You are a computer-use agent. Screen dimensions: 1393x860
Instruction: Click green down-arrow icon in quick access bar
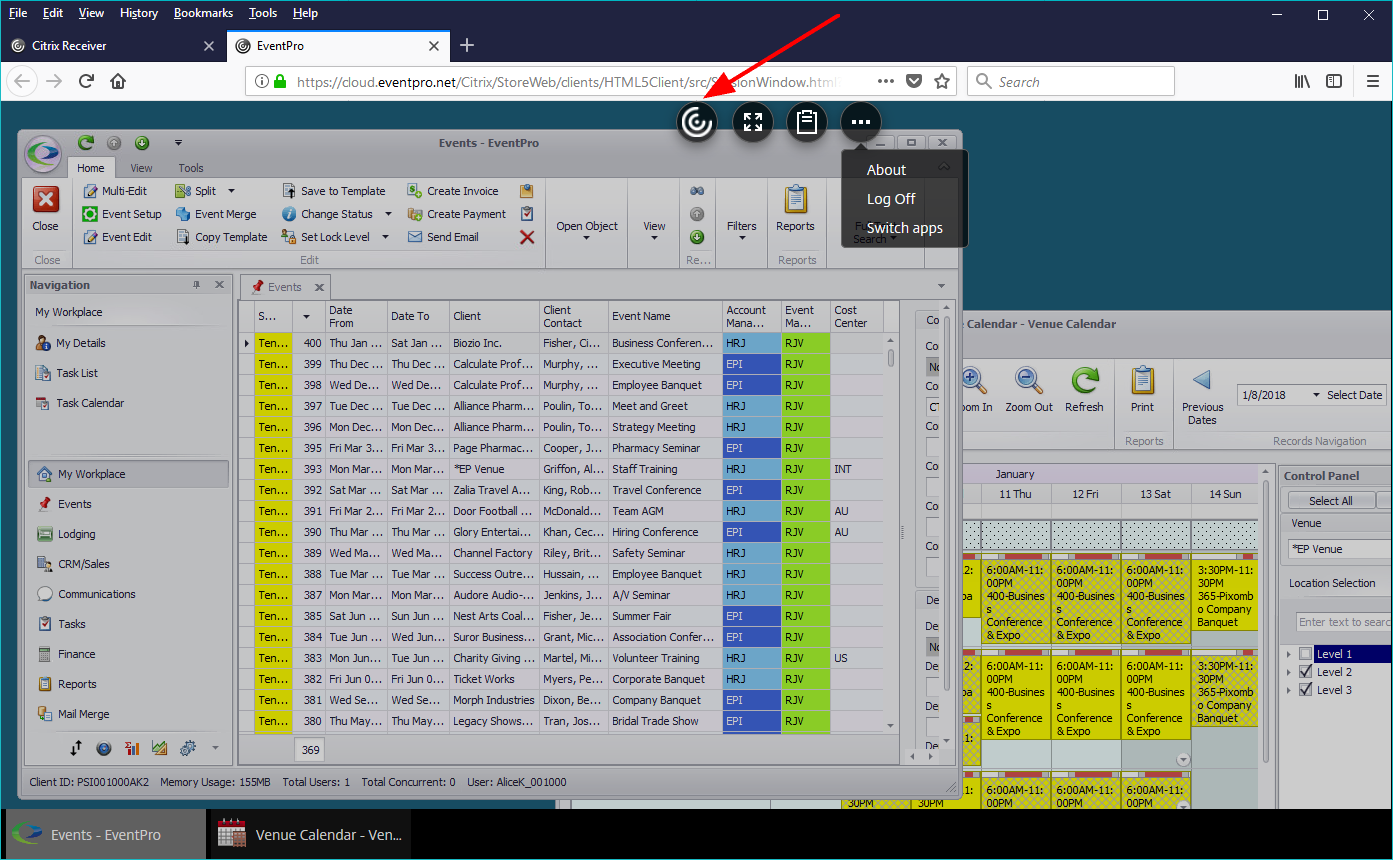(141, 143)
